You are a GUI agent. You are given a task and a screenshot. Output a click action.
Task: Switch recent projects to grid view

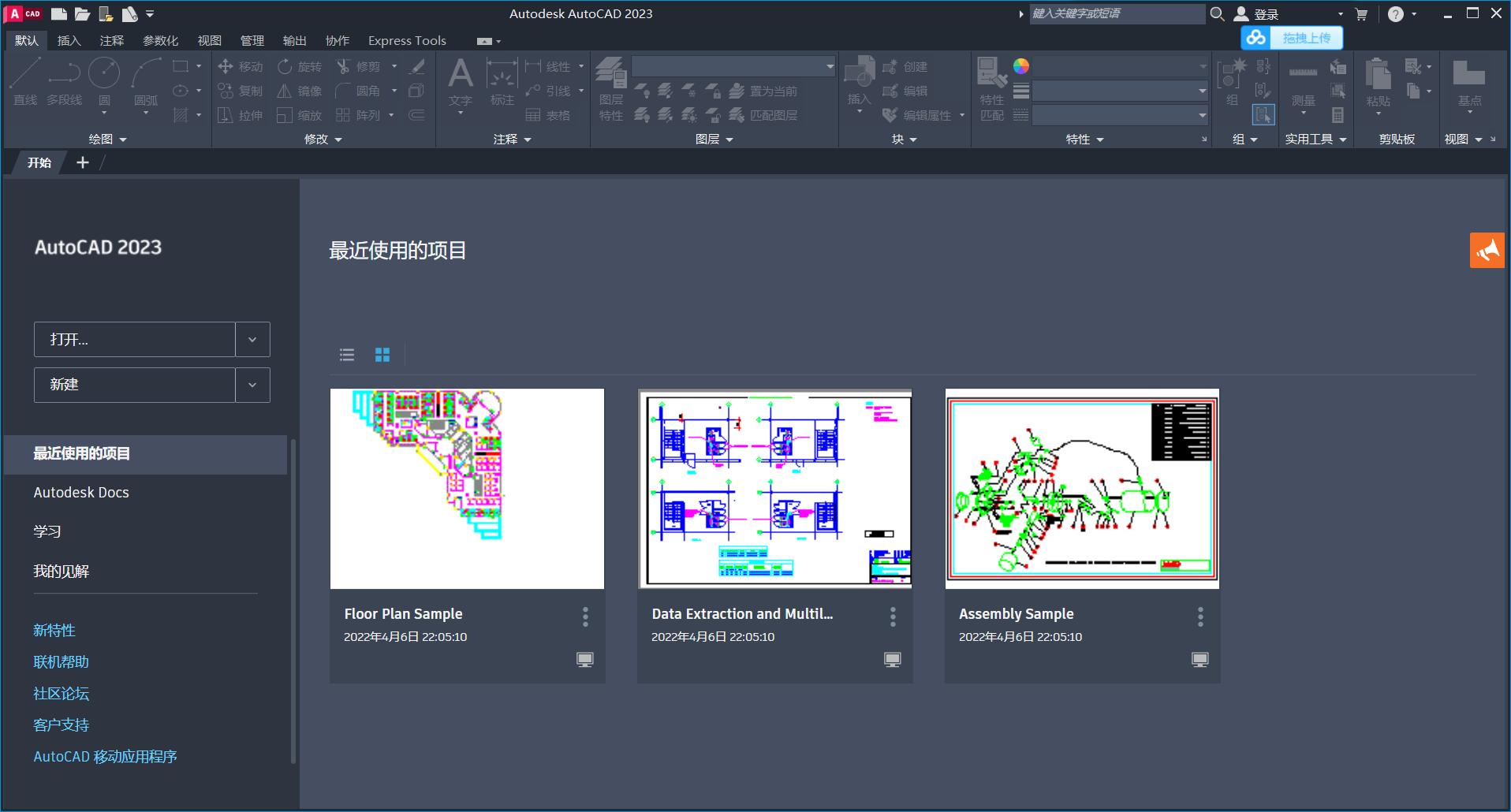(382, 355)
